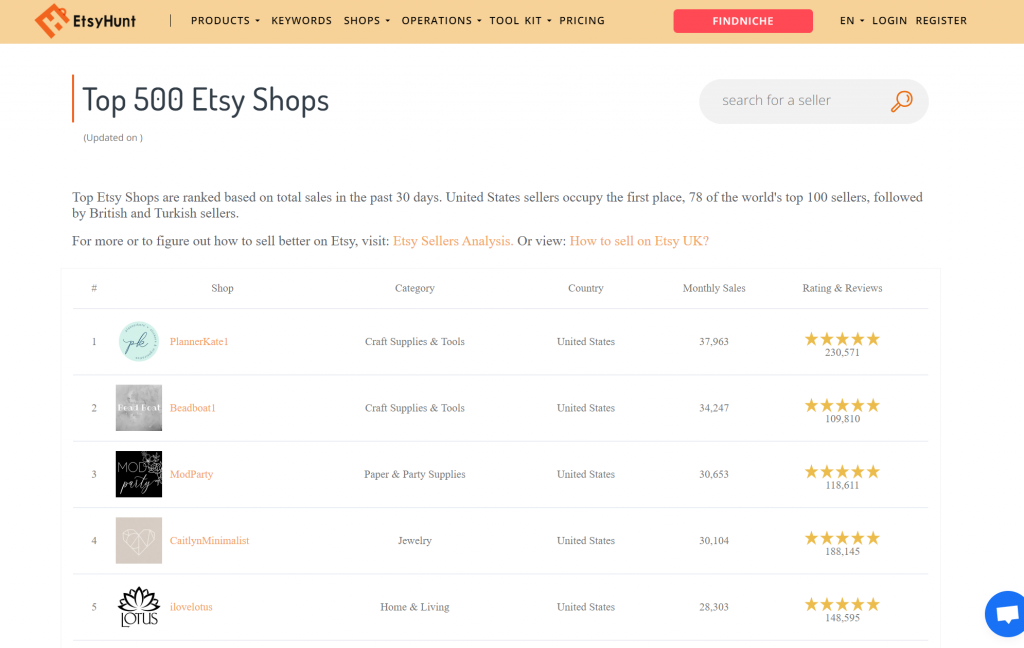The width and height of the screenshot is (1024, 648).
Task: Open the PRICING page from the menu
Action: pos(581,20)
